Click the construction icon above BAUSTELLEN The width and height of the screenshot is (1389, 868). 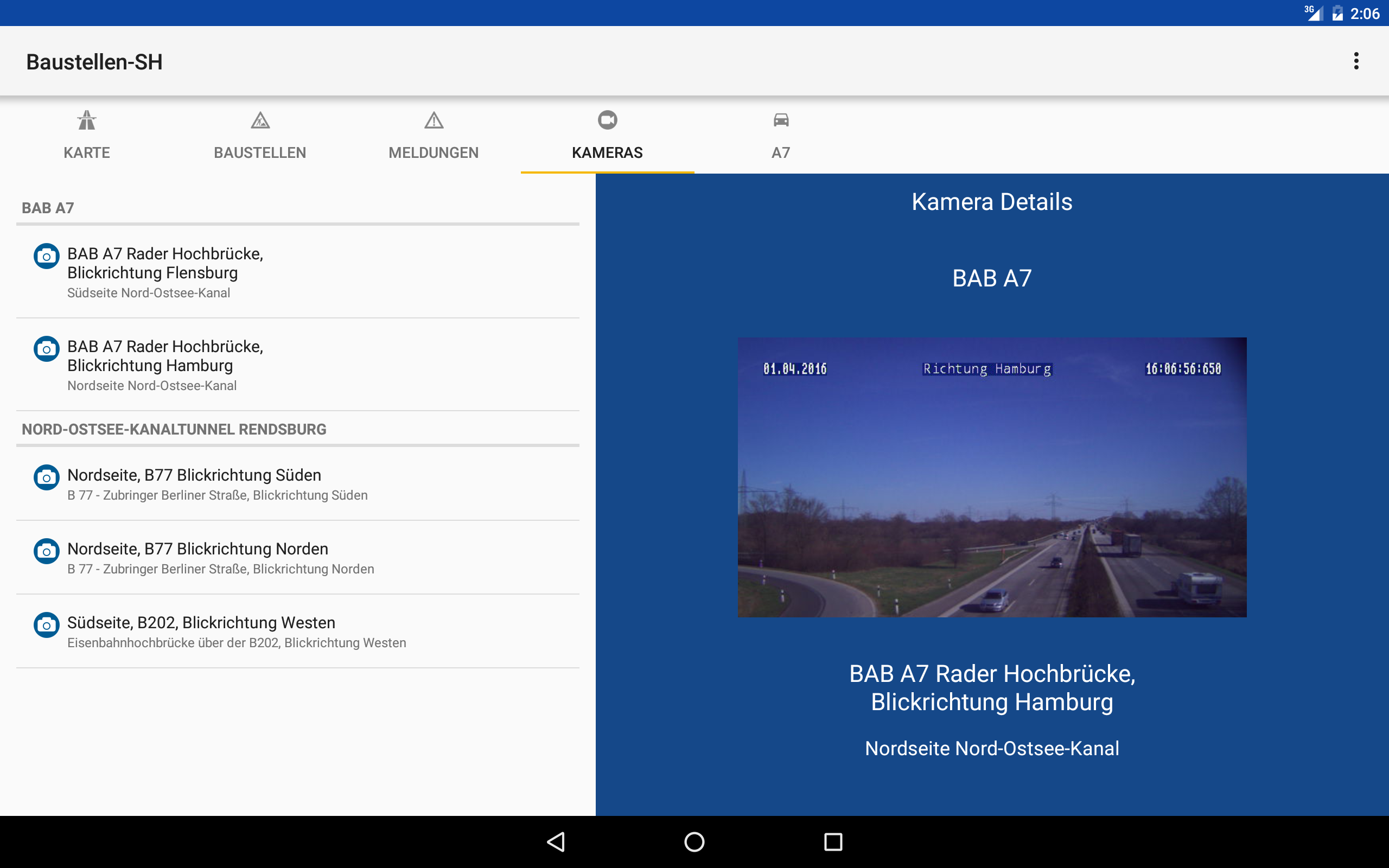260,120
